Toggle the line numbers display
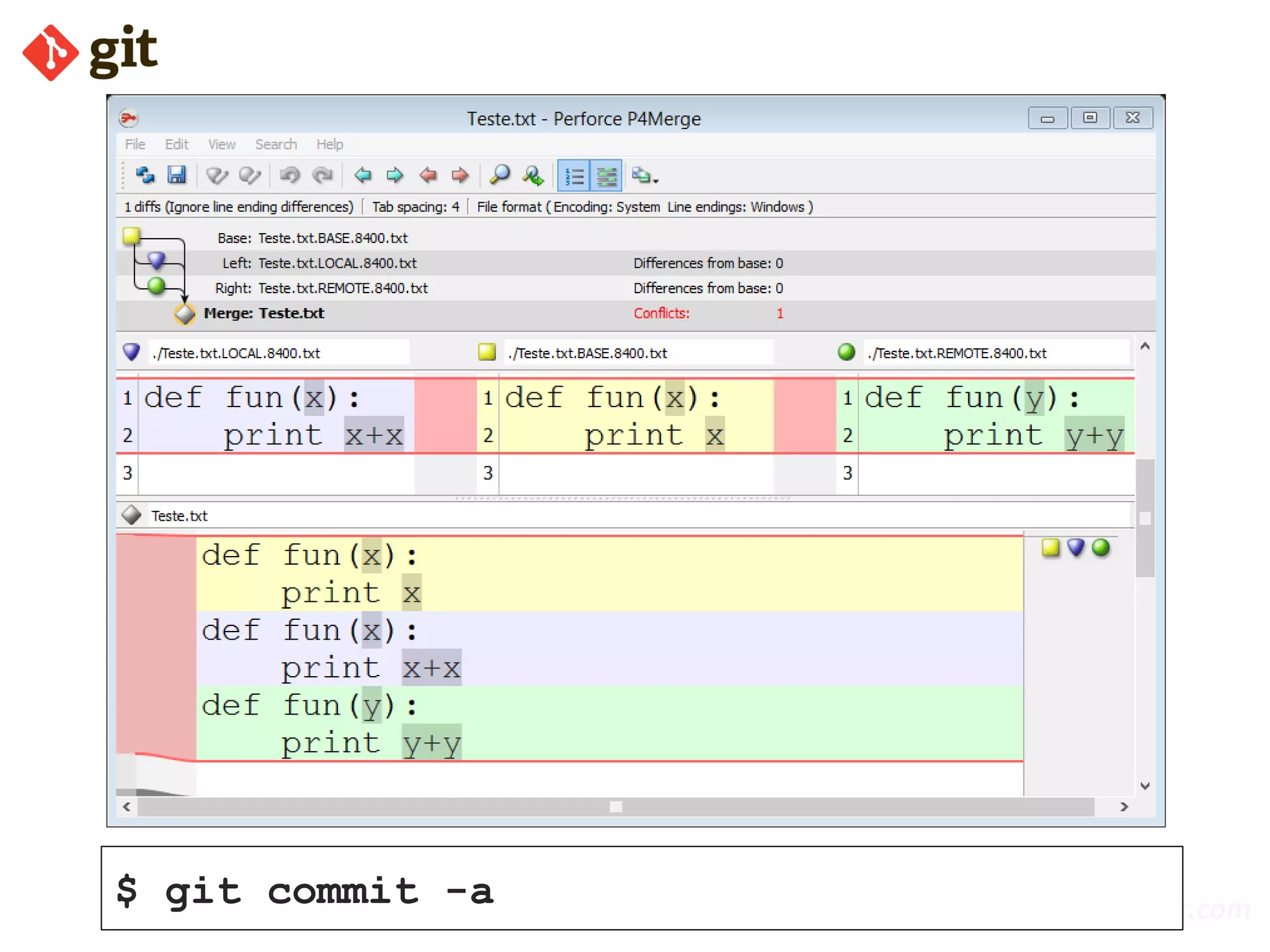The width and height of the screenshot is (1270, 952). (574, 176)
